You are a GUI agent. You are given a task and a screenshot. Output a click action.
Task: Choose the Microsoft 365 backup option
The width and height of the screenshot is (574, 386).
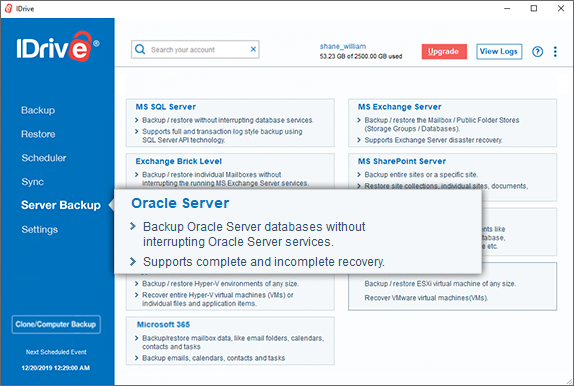pos(230,341)
